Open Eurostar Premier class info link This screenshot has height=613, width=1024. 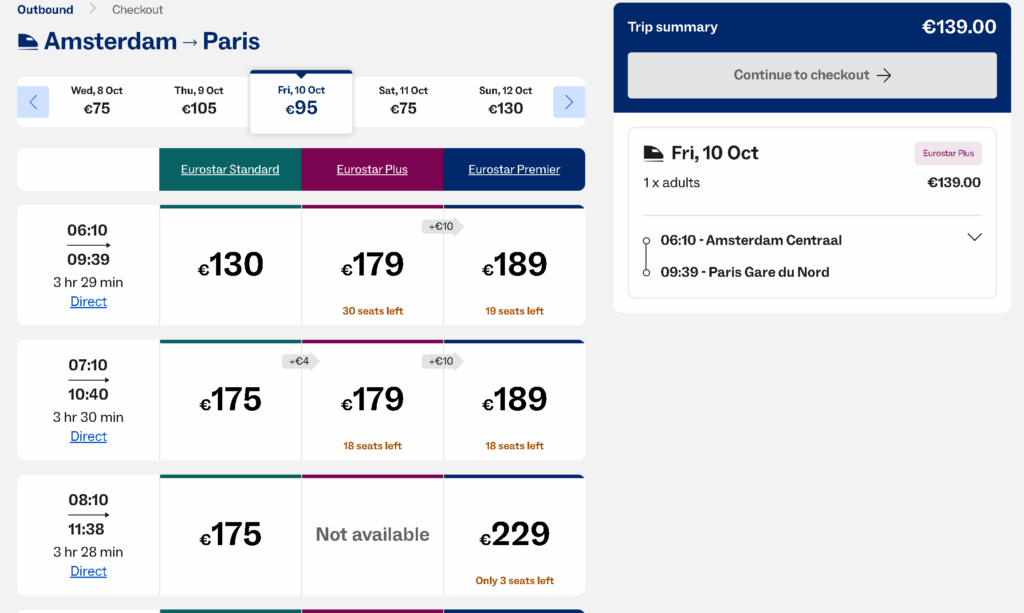[x=514, y=169]
